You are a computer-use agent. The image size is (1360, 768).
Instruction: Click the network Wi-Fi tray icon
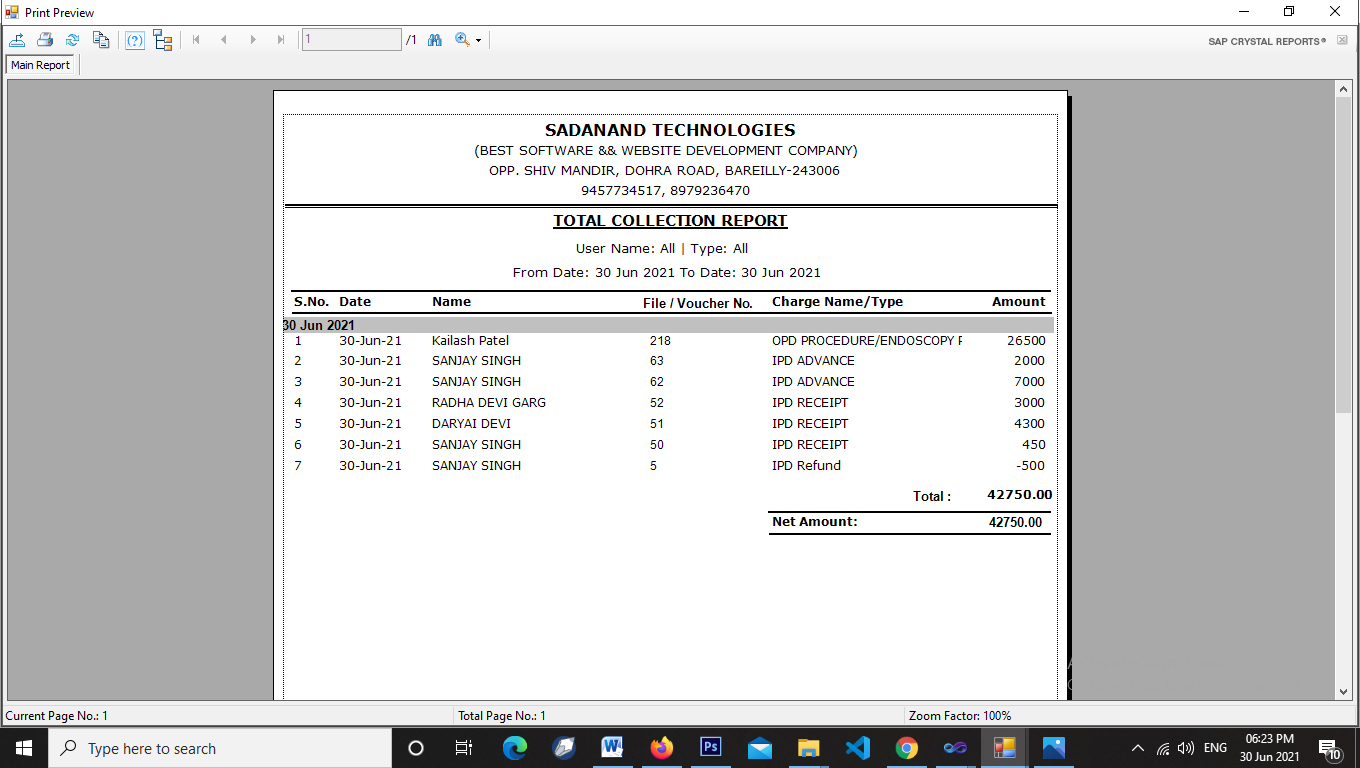point(1163,748)
